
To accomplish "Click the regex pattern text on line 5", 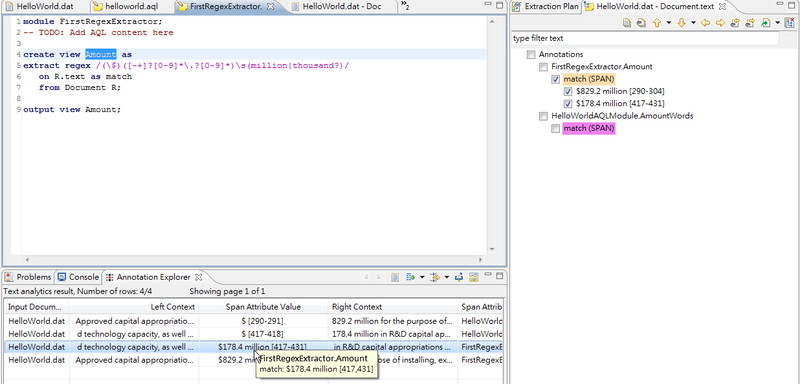I will click(x=222, y=65).
